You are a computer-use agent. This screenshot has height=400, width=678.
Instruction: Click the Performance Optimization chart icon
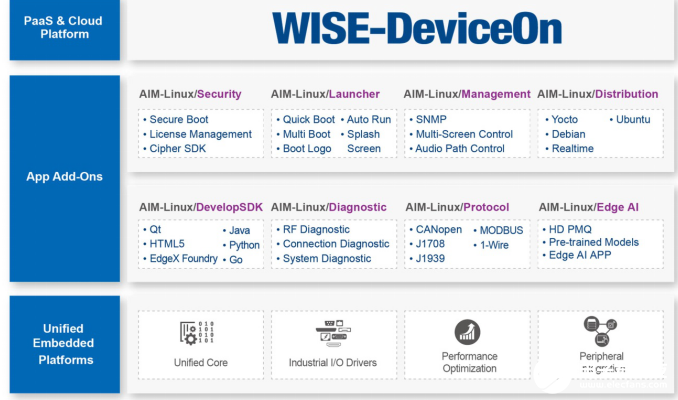(467, 332)
